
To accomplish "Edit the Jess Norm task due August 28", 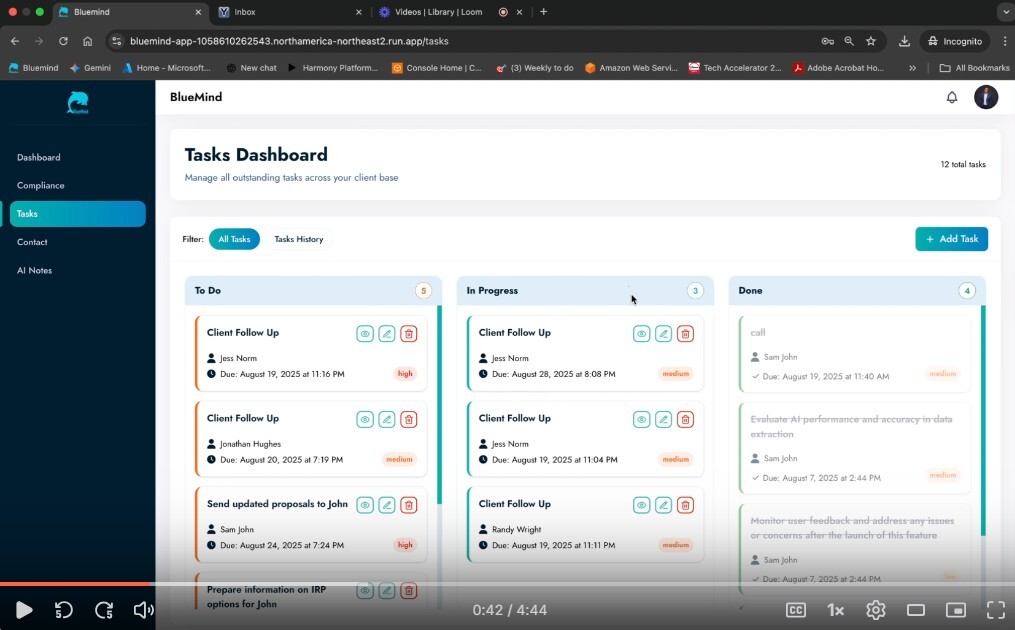I will point(664,334).
